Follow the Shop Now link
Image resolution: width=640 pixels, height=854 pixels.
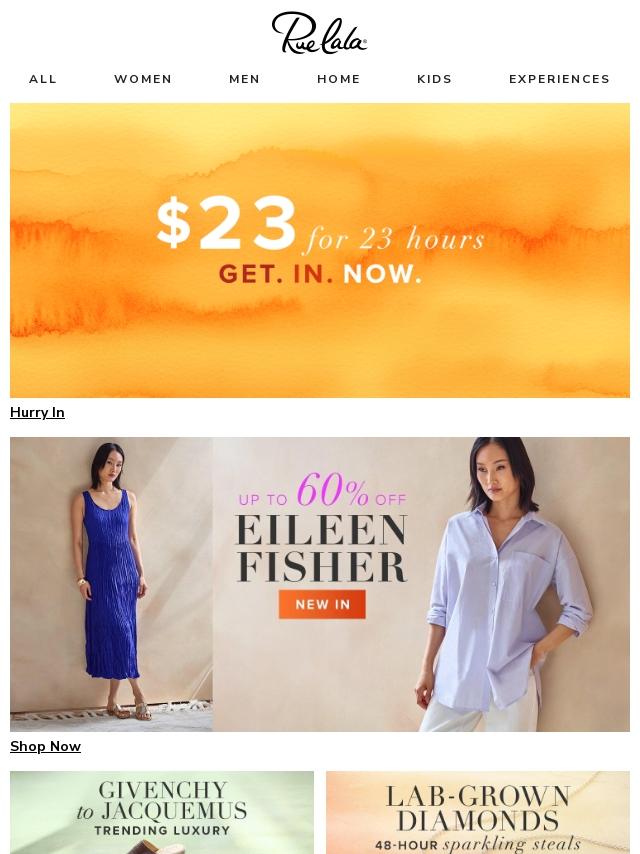click(x=46, y=746)
